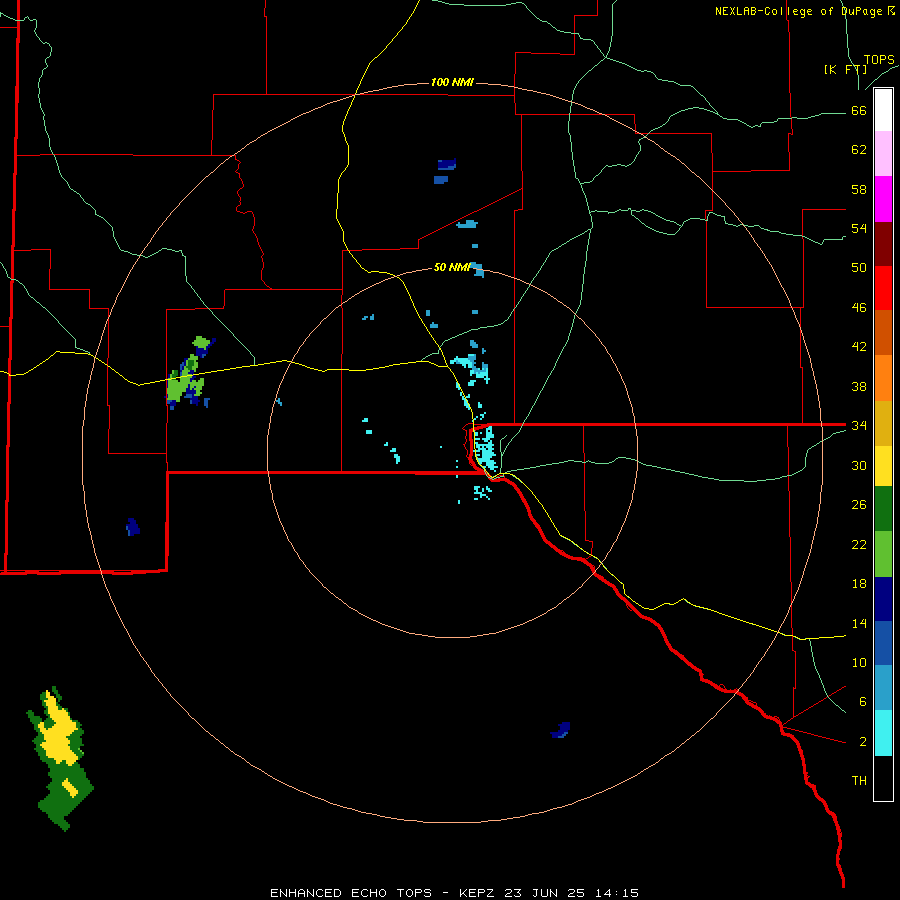Click the white swatch in the tops legend
This screenshot has width=900, height=900.
tap(883, 110)
